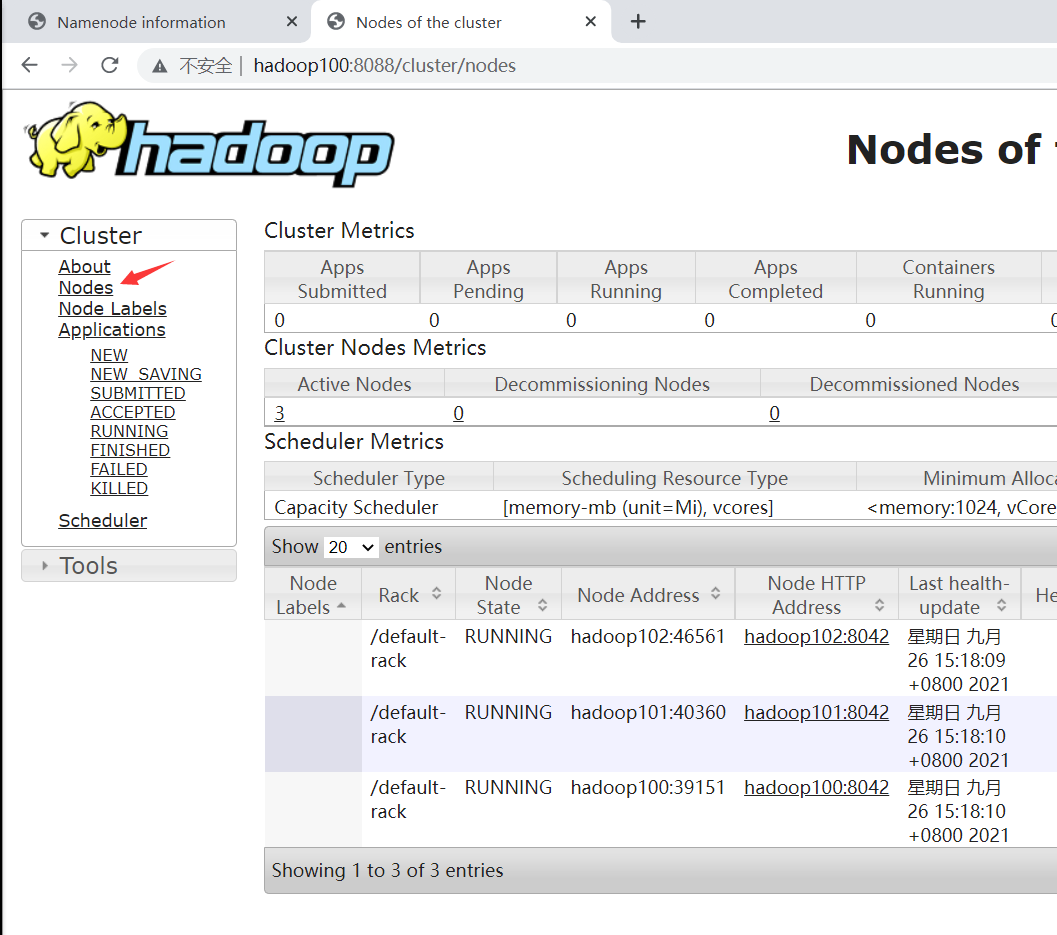Open the Node Labels link
The height and width of the screenshot is (935, 1057).
point(113,309)
